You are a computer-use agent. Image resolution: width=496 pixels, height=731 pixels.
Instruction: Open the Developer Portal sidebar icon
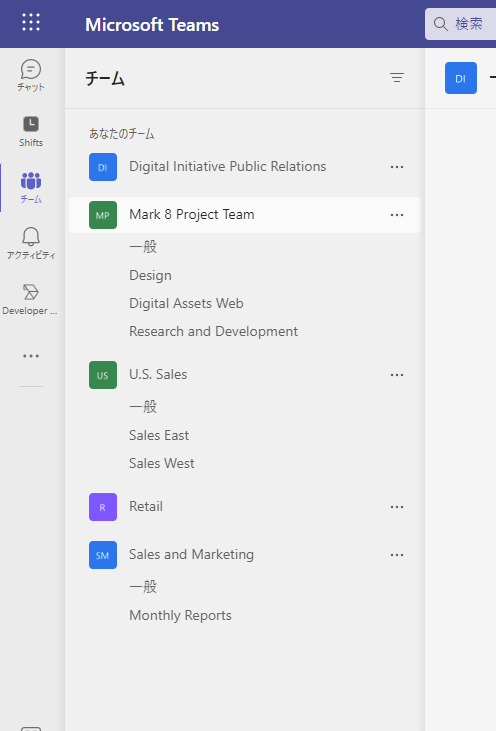point(31,299)
